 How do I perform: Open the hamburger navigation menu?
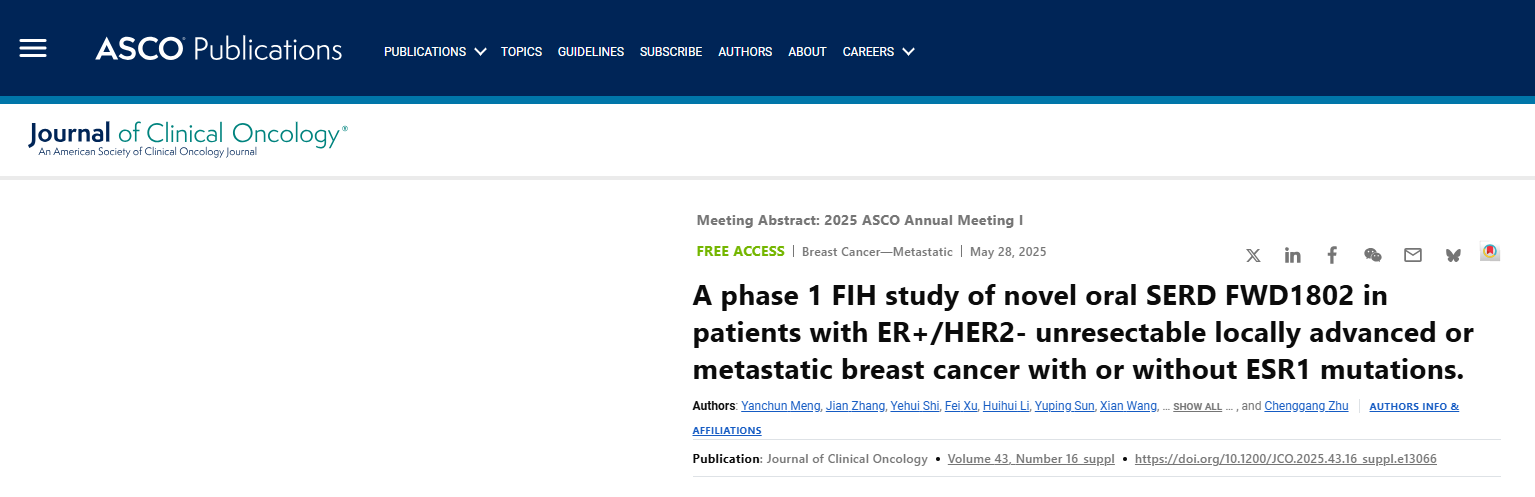33,49
